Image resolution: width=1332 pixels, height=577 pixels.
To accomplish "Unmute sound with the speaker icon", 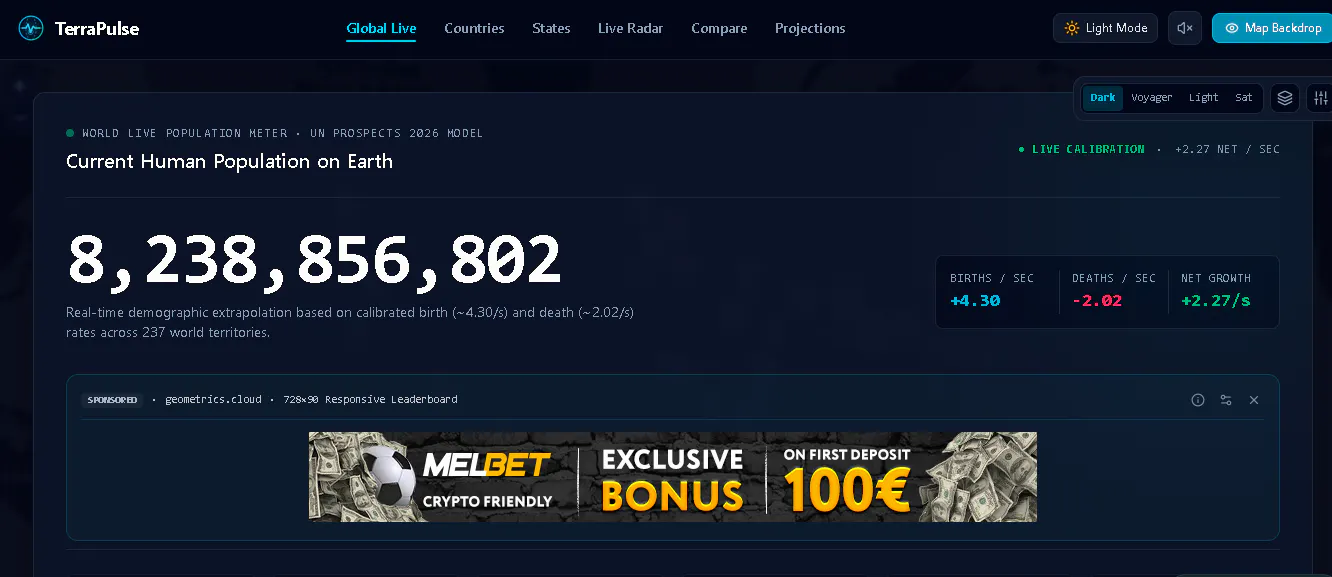I will tap(1185, 28).
